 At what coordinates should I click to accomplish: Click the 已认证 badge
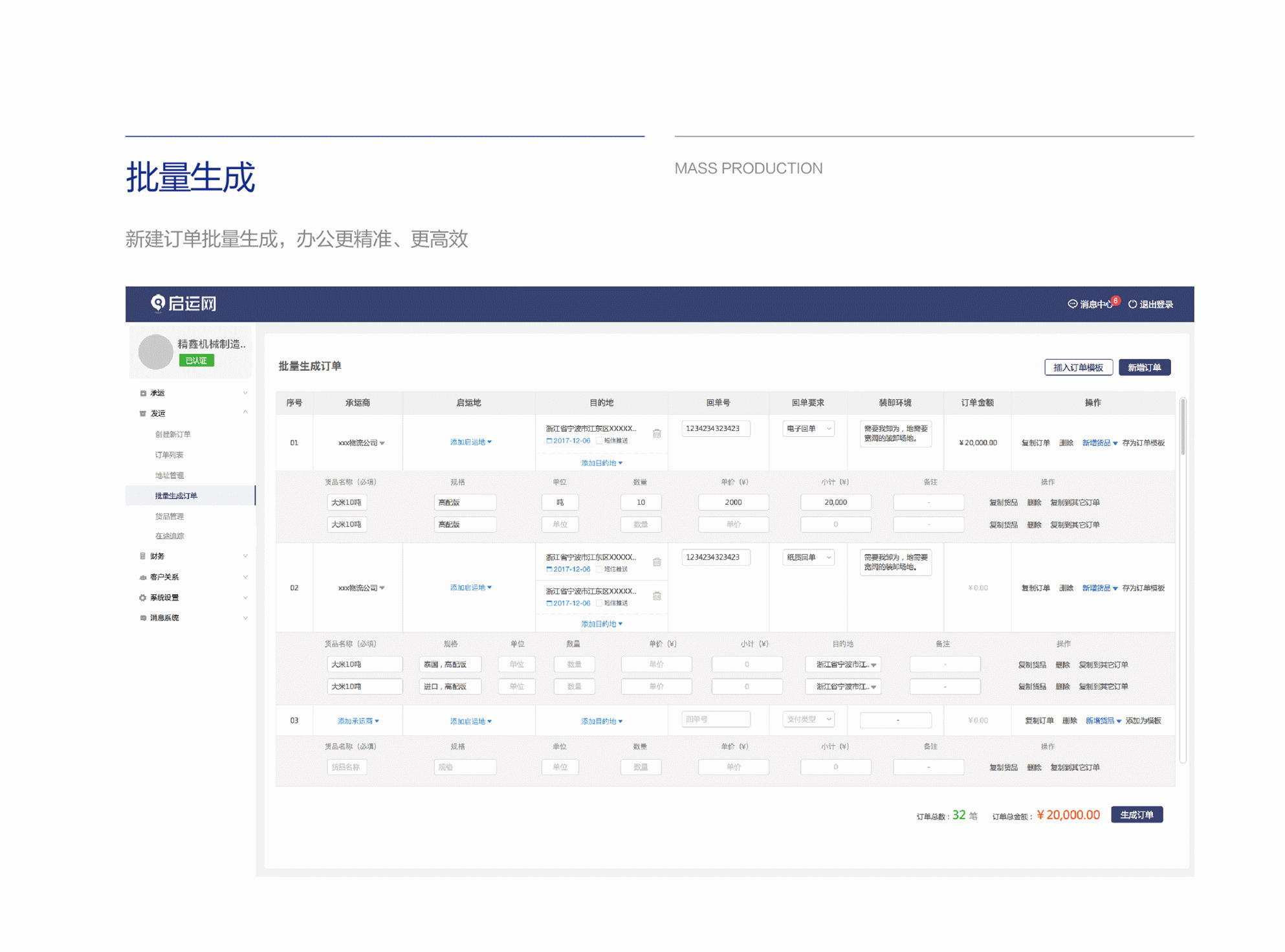(196, 361)
